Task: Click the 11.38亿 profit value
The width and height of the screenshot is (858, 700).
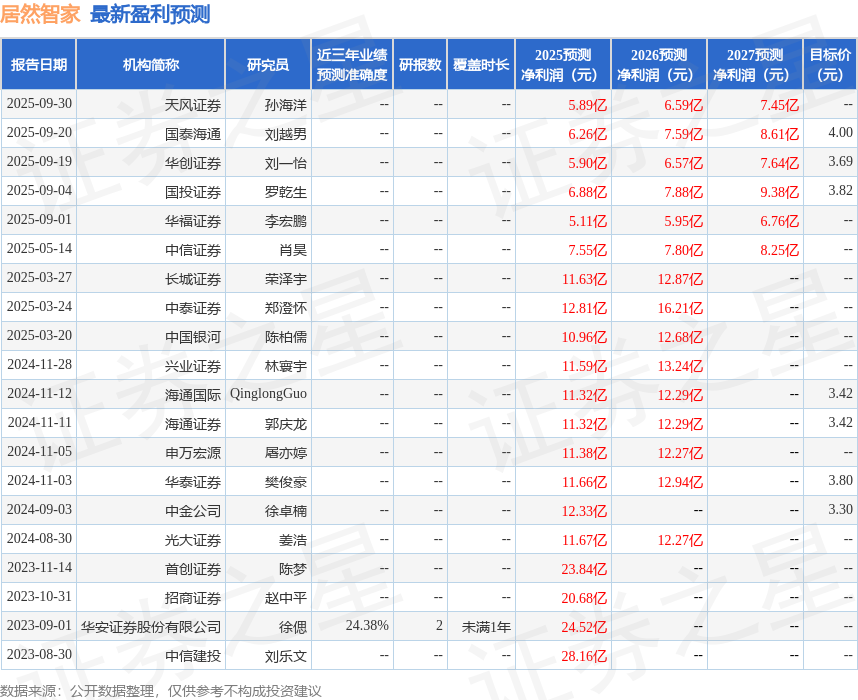Action: [584, 453]
